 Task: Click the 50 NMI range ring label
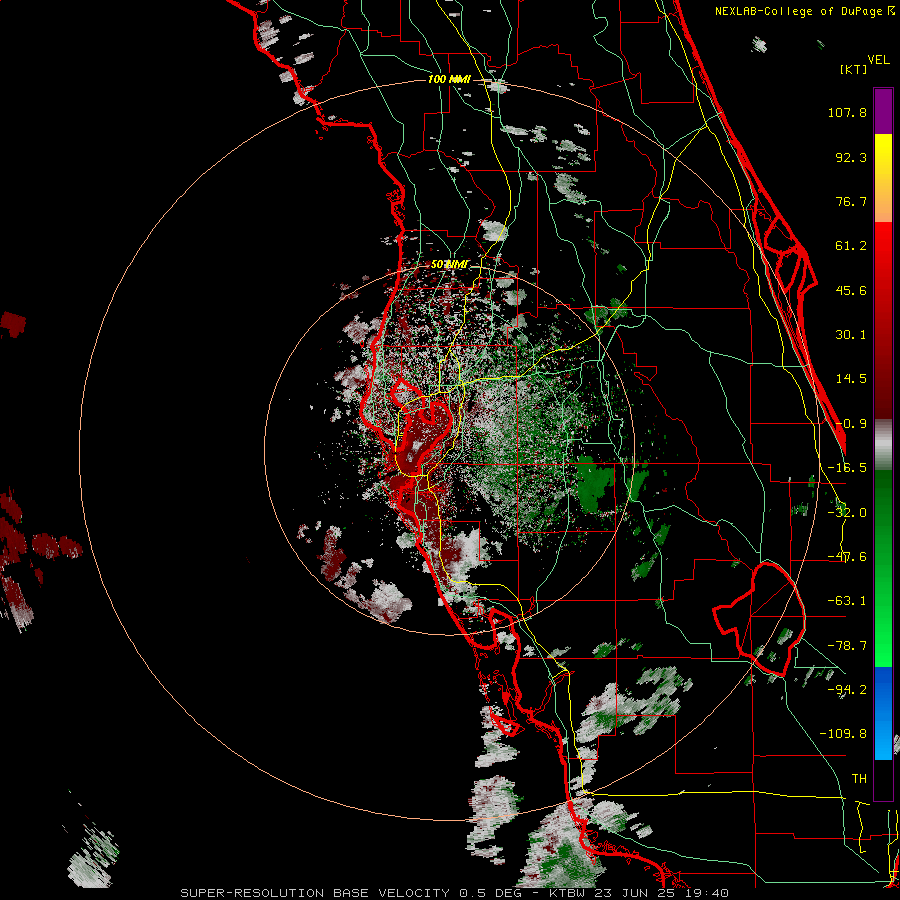coord(450,265)
